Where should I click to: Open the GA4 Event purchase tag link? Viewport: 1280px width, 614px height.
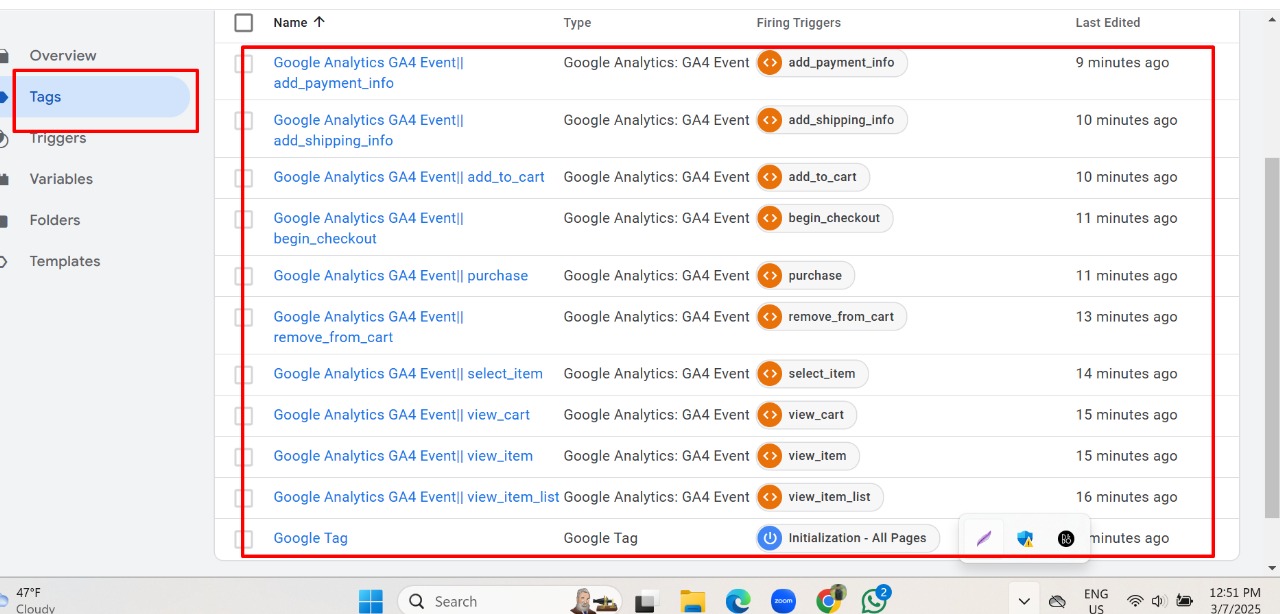pos(401,275)
